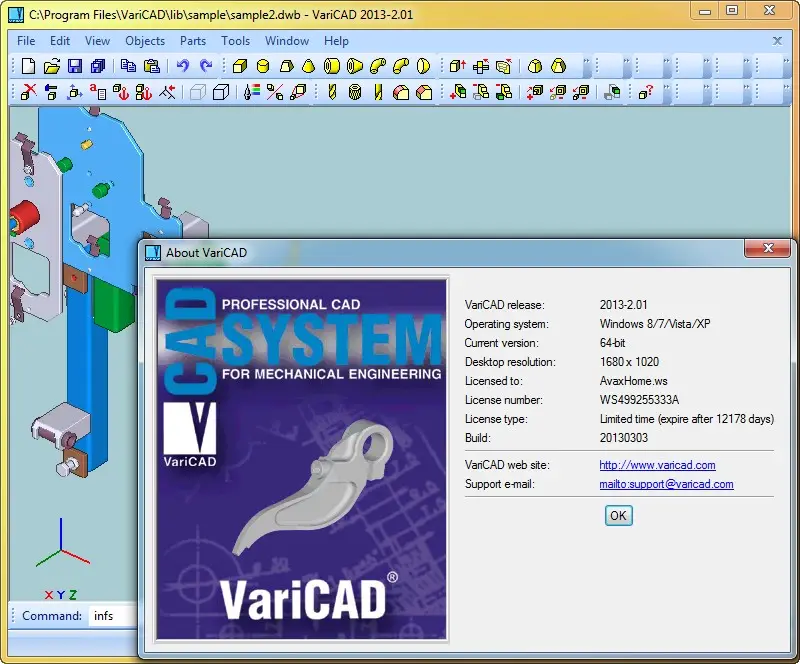
Task: Insert a hollow pipe solid
Action: (x=332, y=66)
